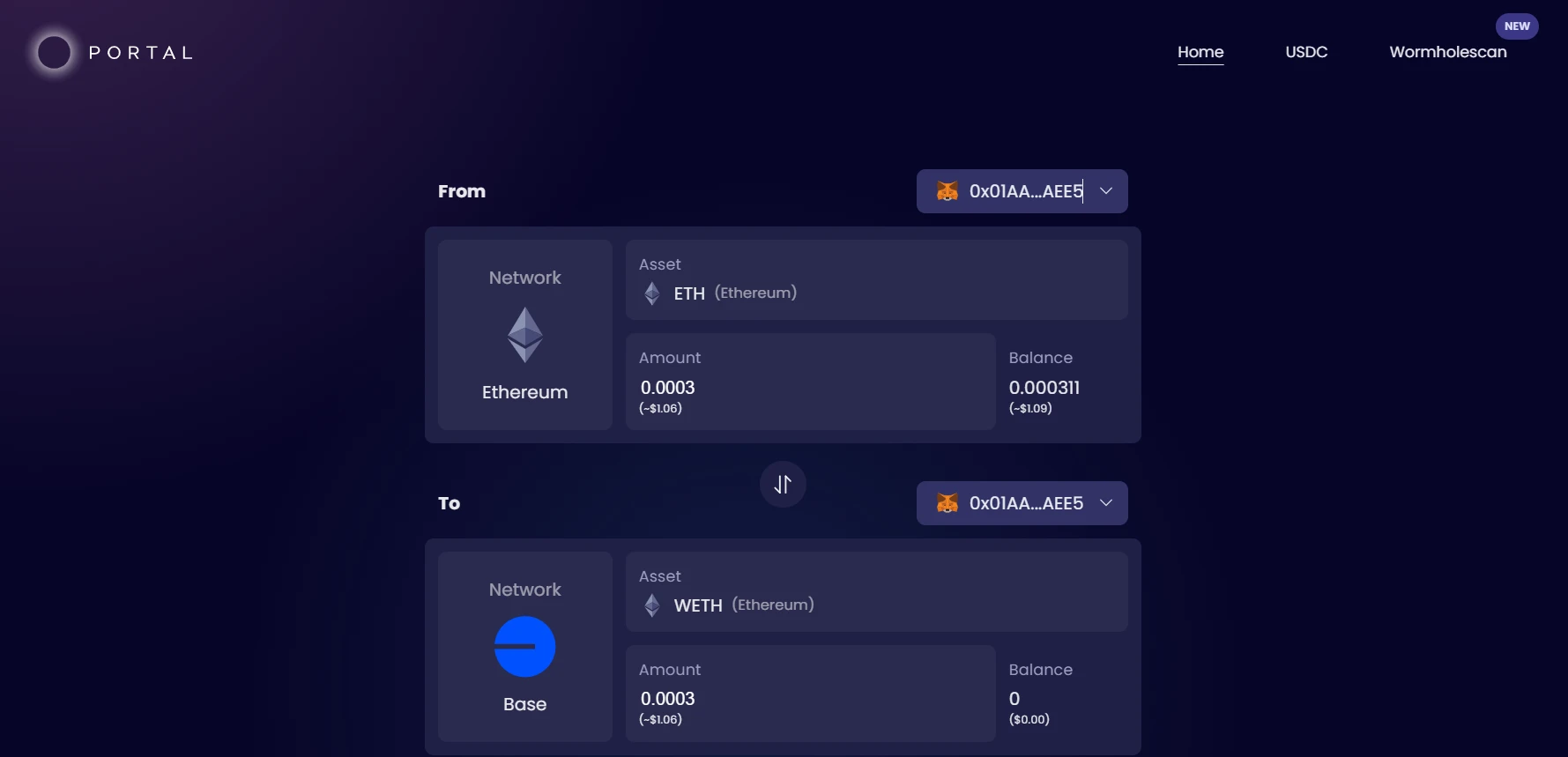The height and width of the screenshot is (757, 1568).
Task: Click the Ethereum diamond network icon
Action: point(525,335)
